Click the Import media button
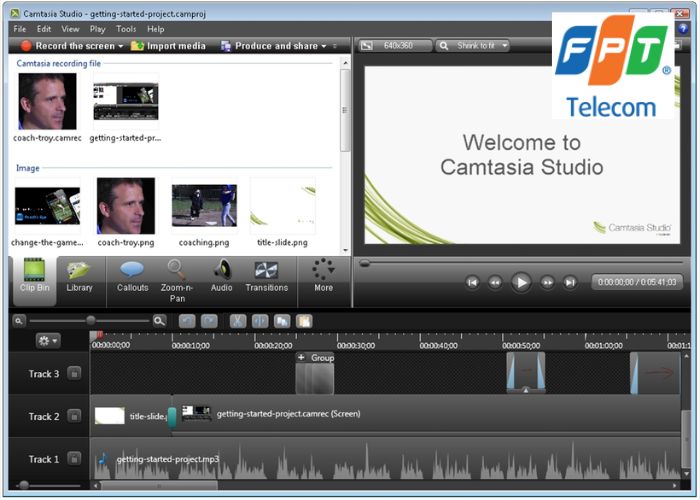The width and height of the screenshot is (700, 500). [x=168, y=46]
